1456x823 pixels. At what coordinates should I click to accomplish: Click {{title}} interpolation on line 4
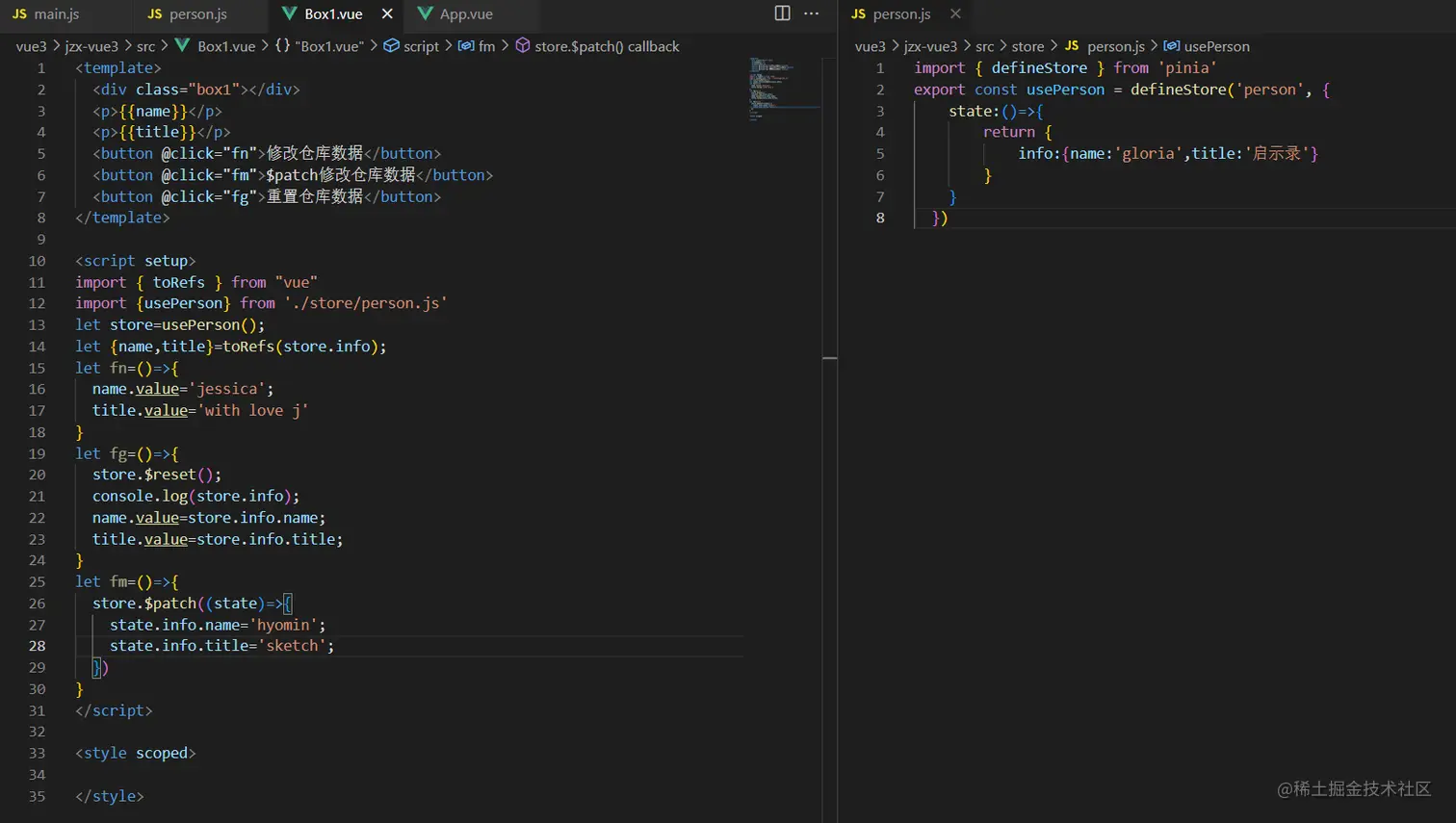158,132
